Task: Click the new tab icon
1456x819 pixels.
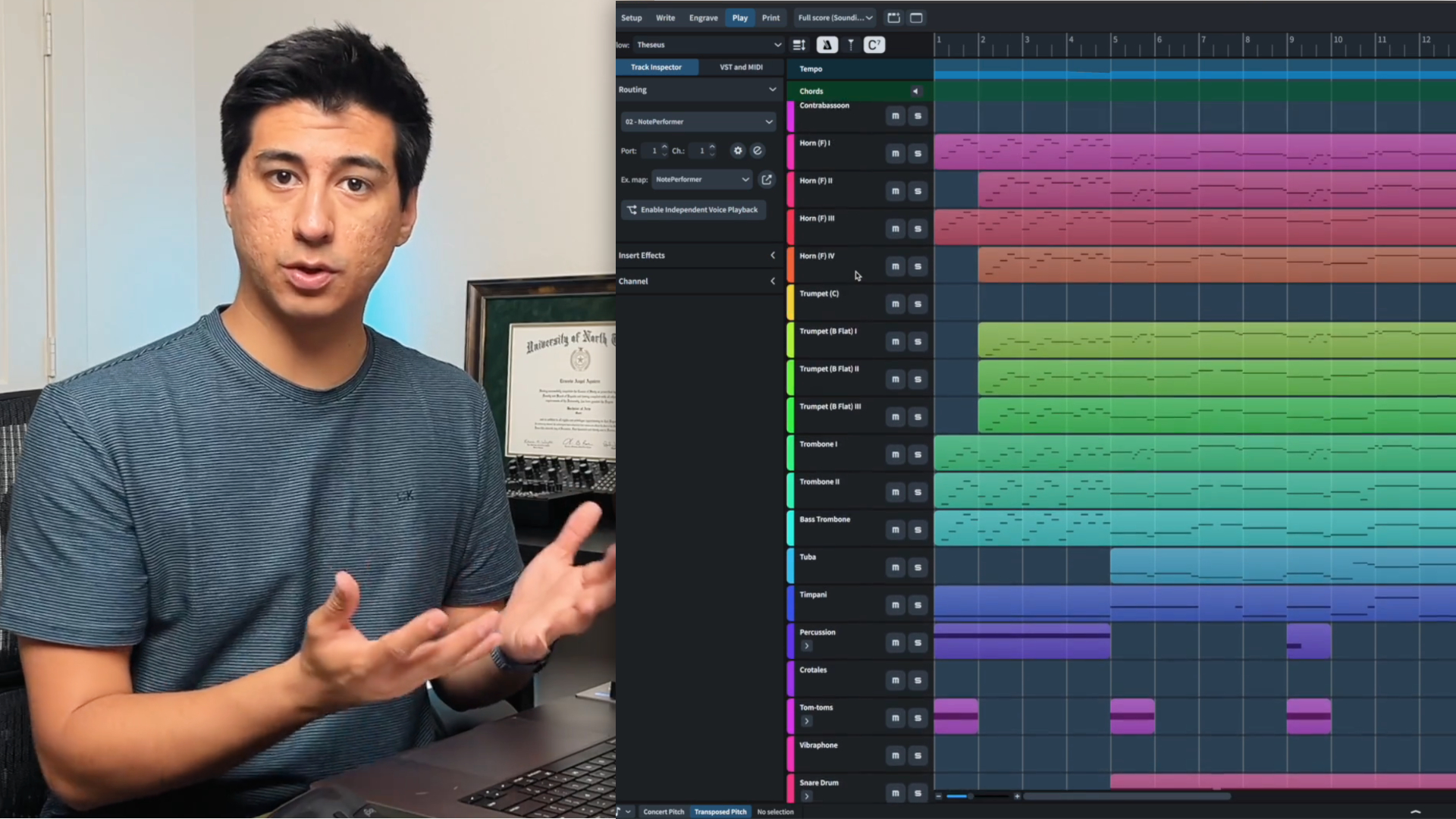Action: pyautogui.click(x=893, y=17)
